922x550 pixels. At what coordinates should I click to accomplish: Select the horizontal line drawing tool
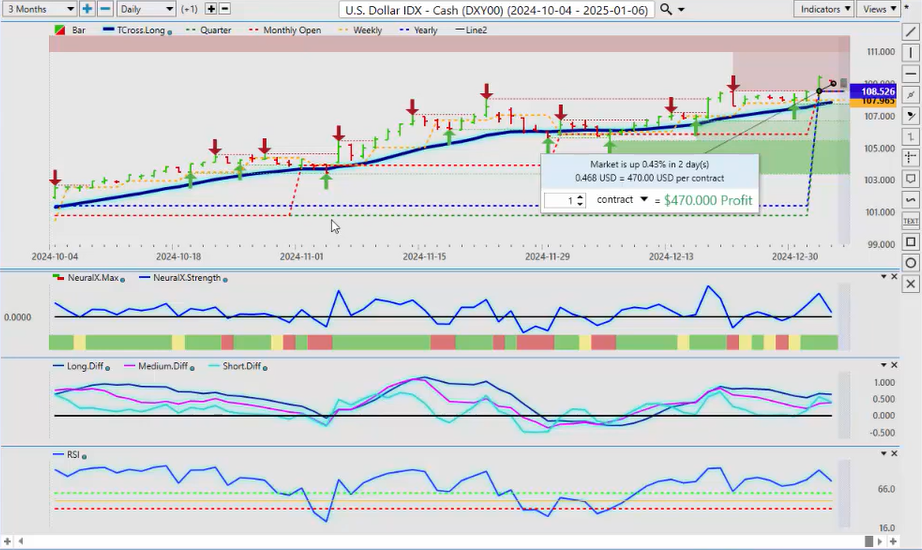click(x=911, y=74)
